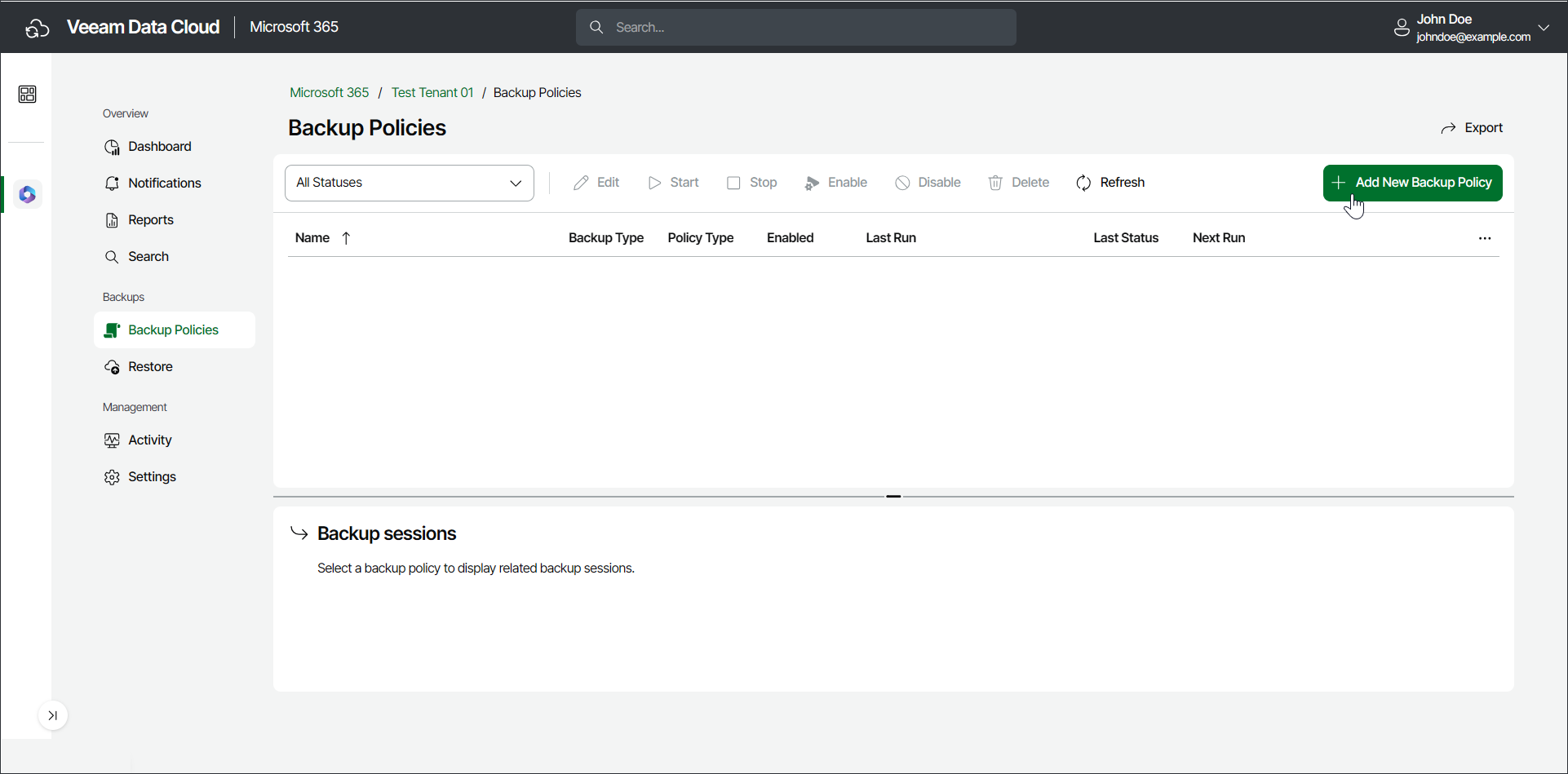The height and width of the screenshot is (774, 1568).
Task: Click the Disable toolbar button
Action: (x=928, y=183)
